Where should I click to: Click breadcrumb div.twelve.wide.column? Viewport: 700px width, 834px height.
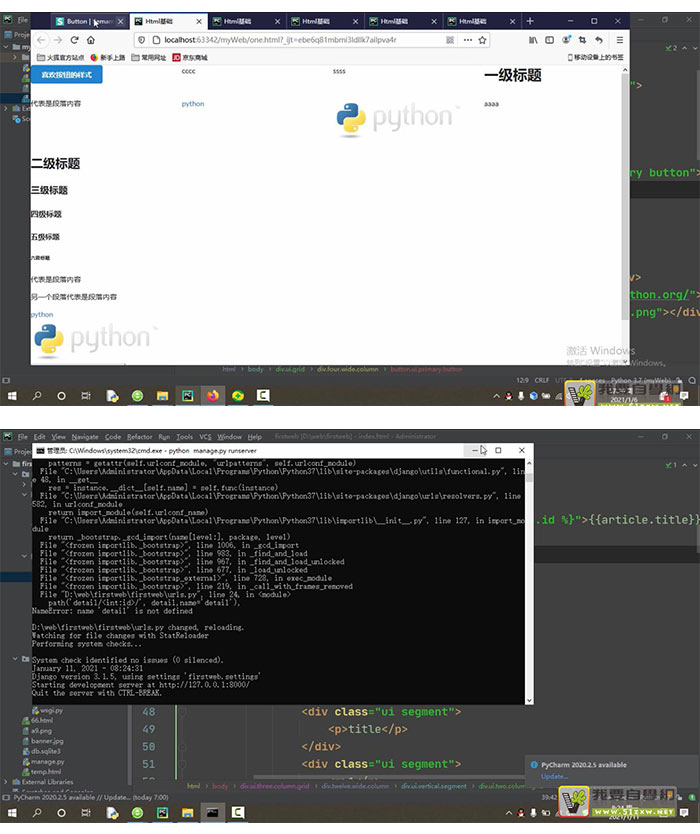pos(355,786)
